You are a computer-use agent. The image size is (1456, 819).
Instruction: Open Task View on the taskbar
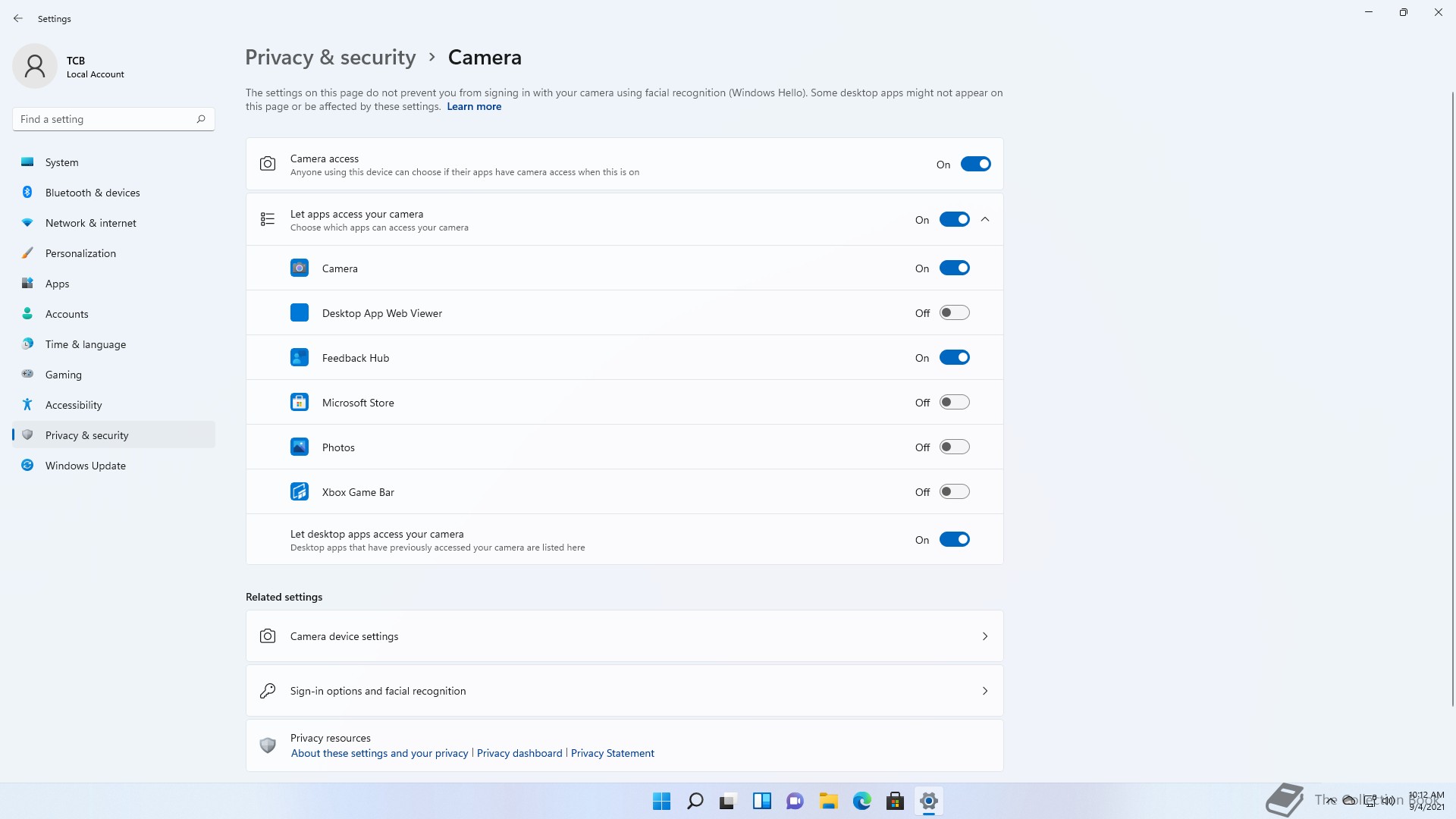(x=728, y=801)
